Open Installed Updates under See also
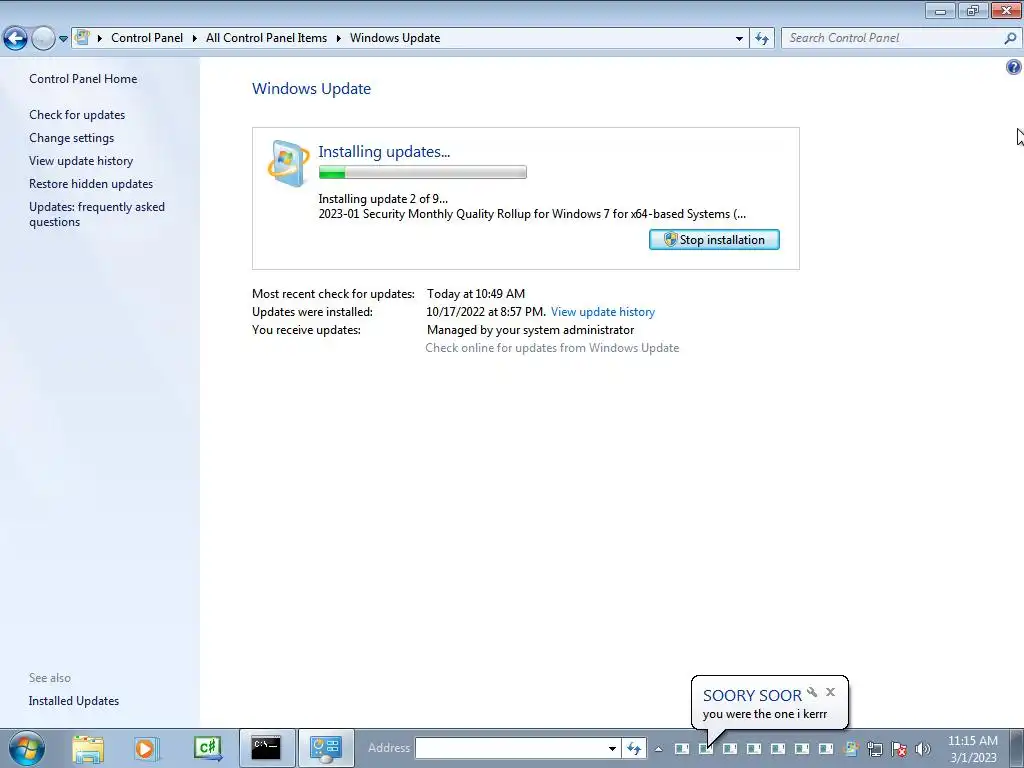Viewport: 1024px width, 768px height. (74, 701)
